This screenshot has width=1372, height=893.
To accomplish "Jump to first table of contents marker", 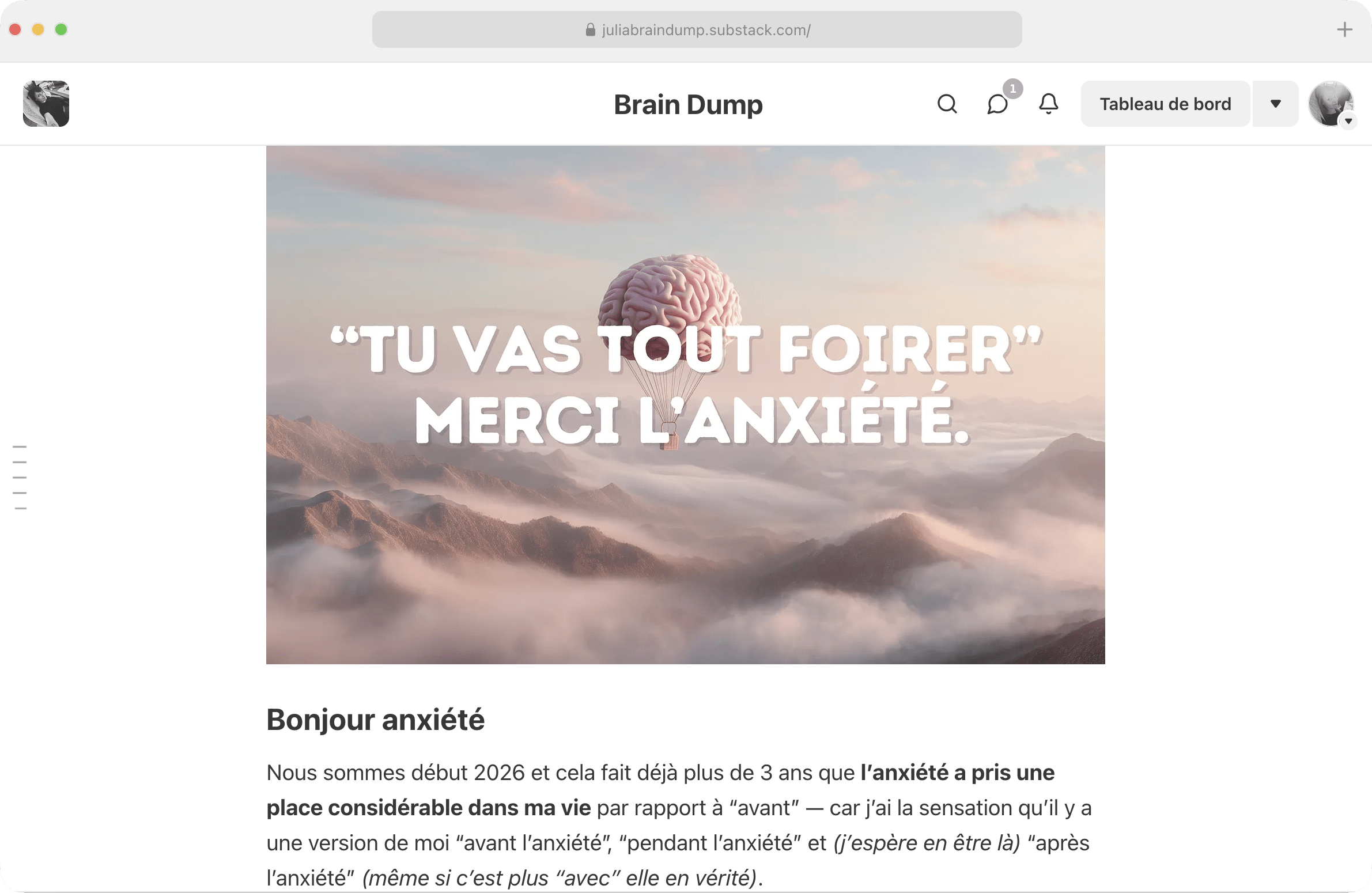I will 20,447.
